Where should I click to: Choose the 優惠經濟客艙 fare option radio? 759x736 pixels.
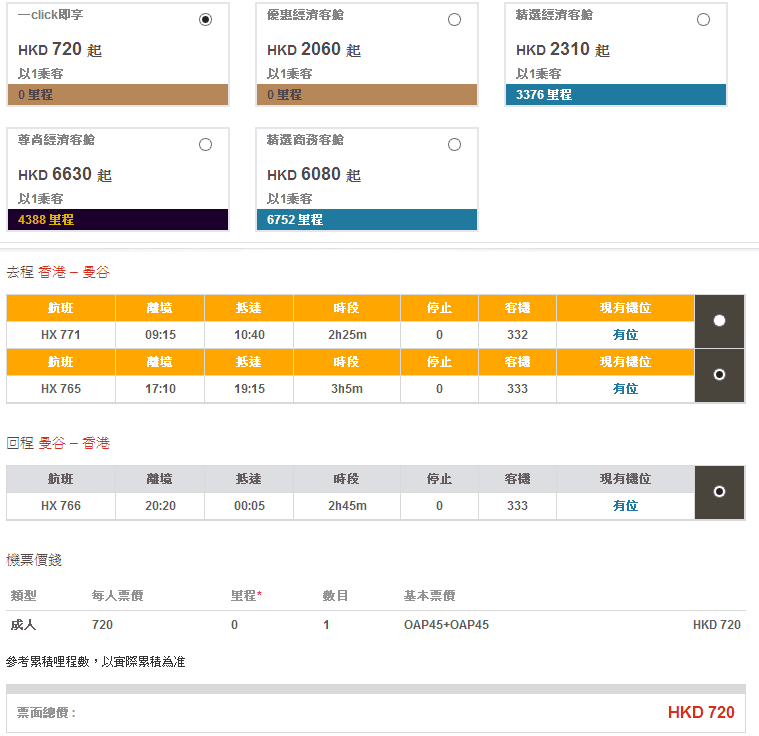pos(454,20)
